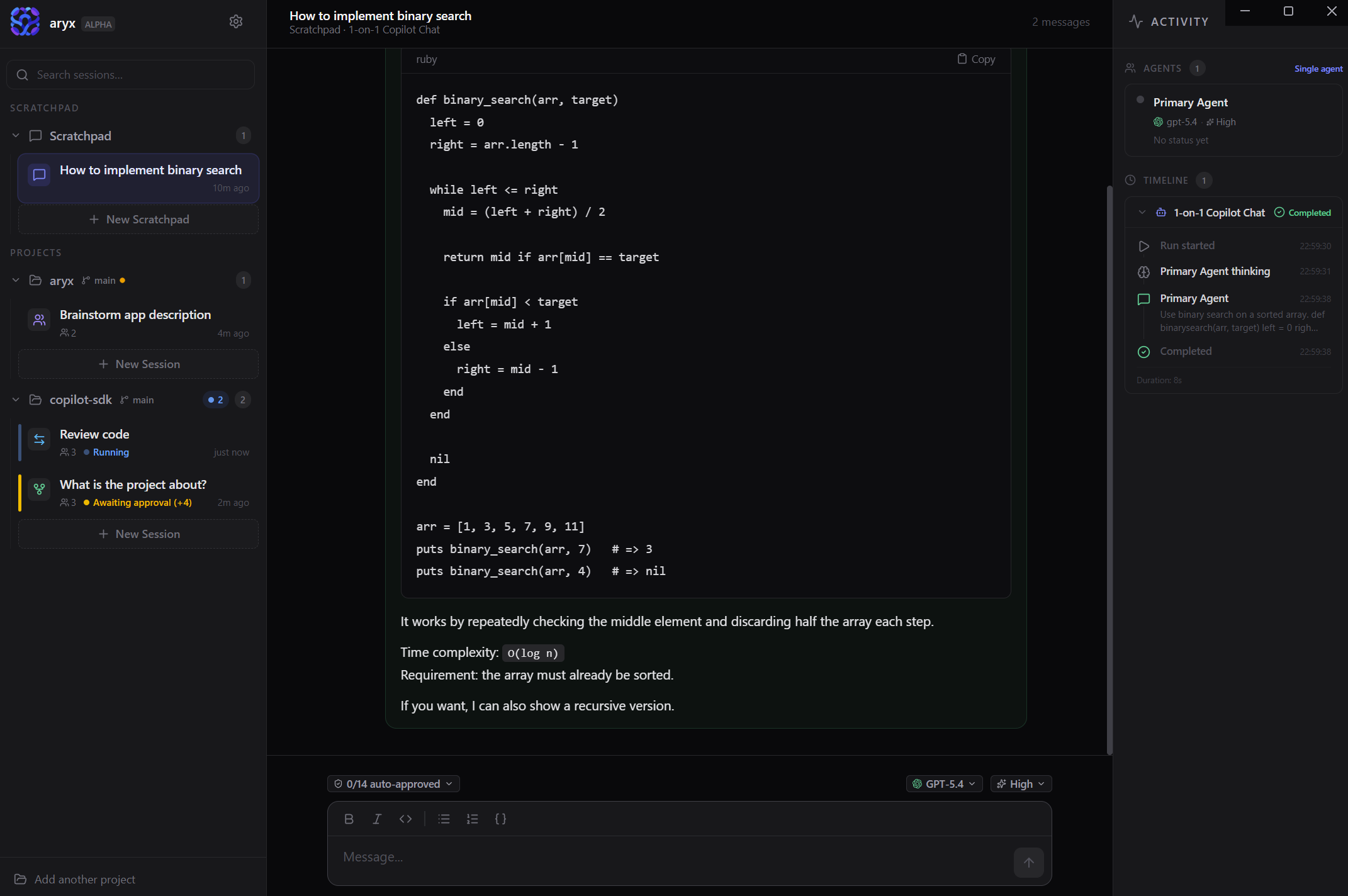Create a New Scratchpad
Image resolution: width=1348 pixels, height=896 pixels.
[138, 220]
